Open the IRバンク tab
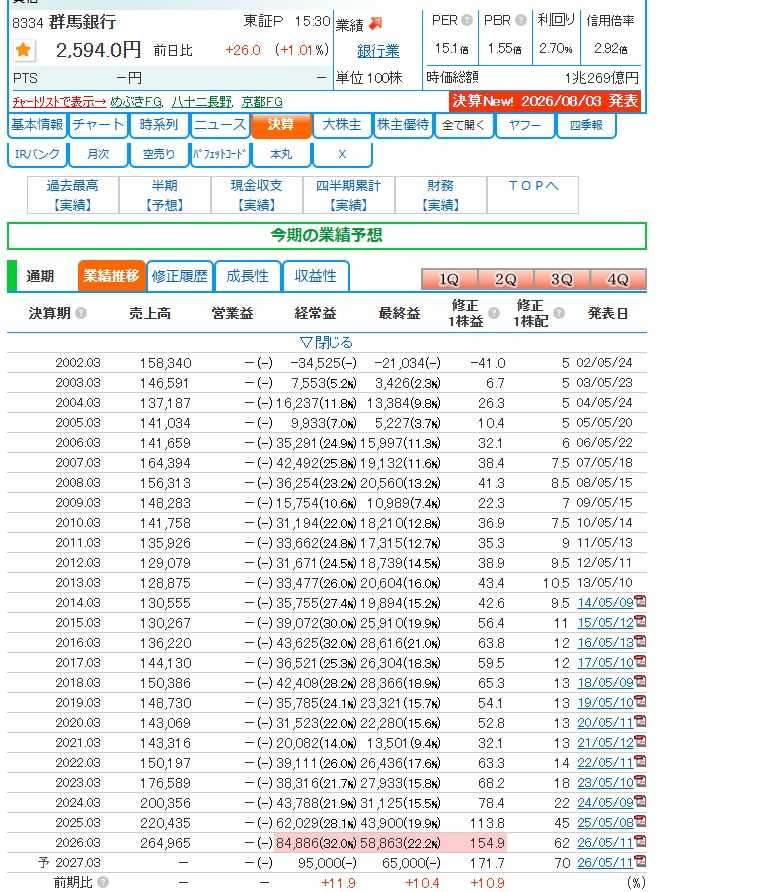Viewport: 783px width, 892px height. pyautogui.click(x=37, y=154)
